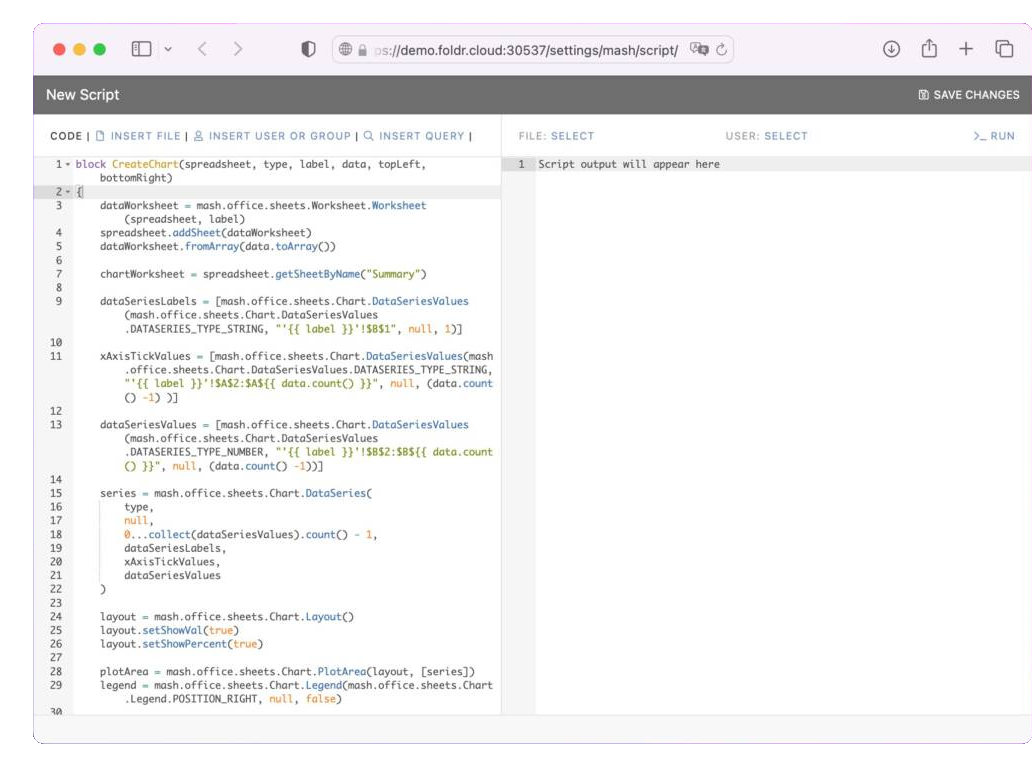The height and width of the screenshot is (774, 1032).
Task: Click the CreateChart function name
Action: point(145,164)
